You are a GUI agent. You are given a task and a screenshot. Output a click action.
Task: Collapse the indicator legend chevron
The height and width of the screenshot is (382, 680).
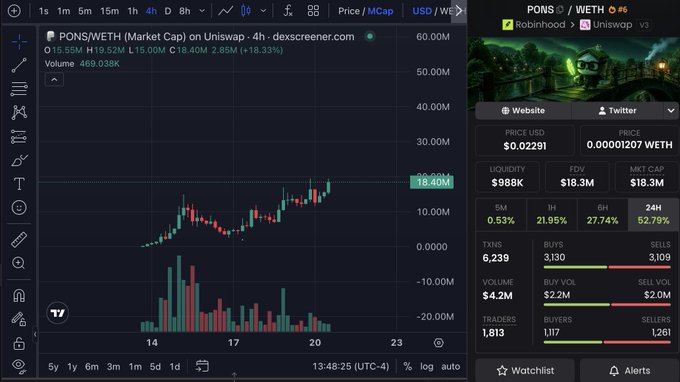(x=54, y=80)
